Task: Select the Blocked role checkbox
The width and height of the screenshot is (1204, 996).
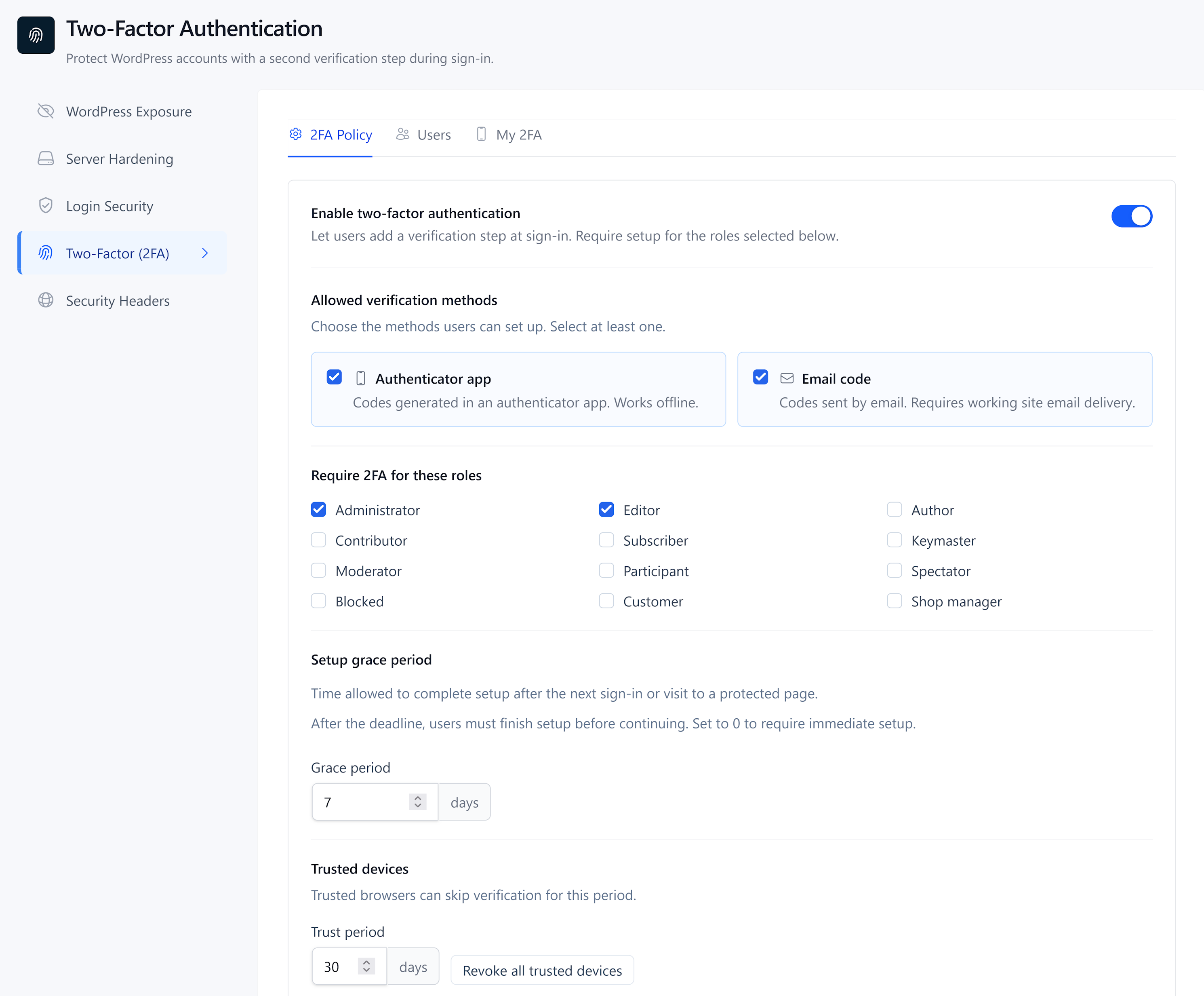Action: click(318, 601)
